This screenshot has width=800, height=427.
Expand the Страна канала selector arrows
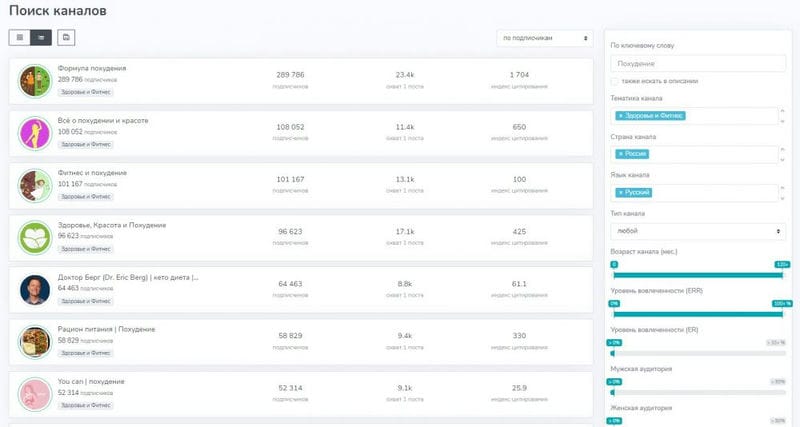tap(782, 154)
